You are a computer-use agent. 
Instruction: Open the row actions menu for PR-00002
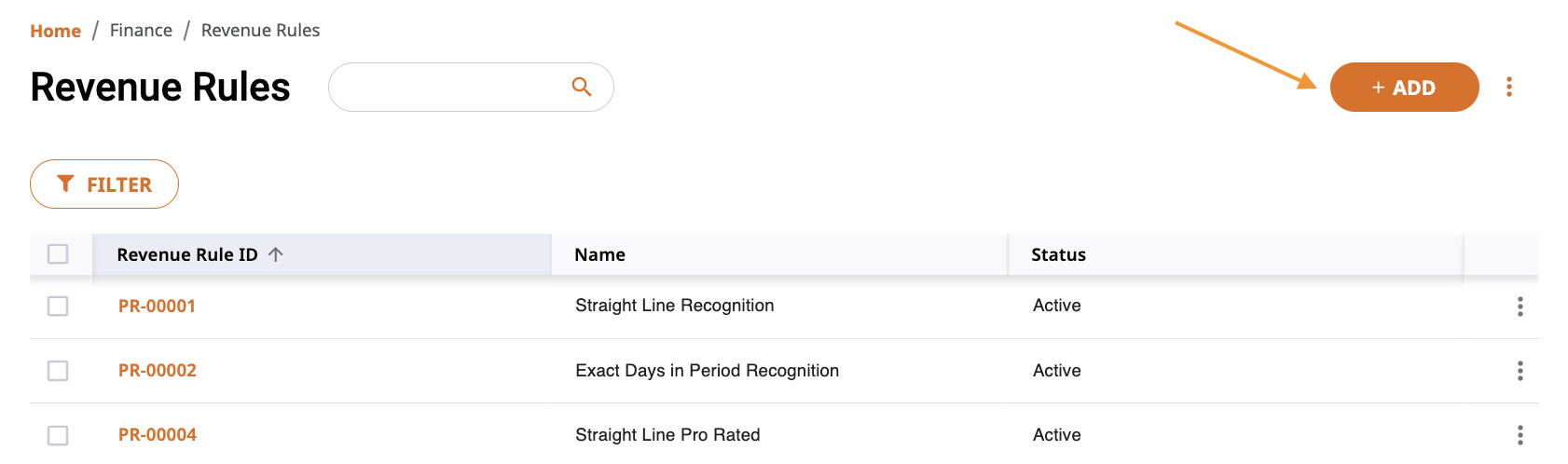pyautogui.click(x=1520, y=371)
